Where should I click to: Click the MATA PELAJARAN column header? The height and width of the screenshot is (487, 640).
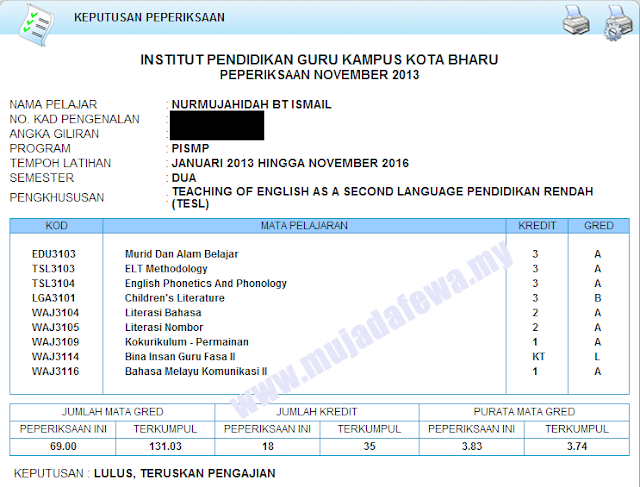[304, 226]
